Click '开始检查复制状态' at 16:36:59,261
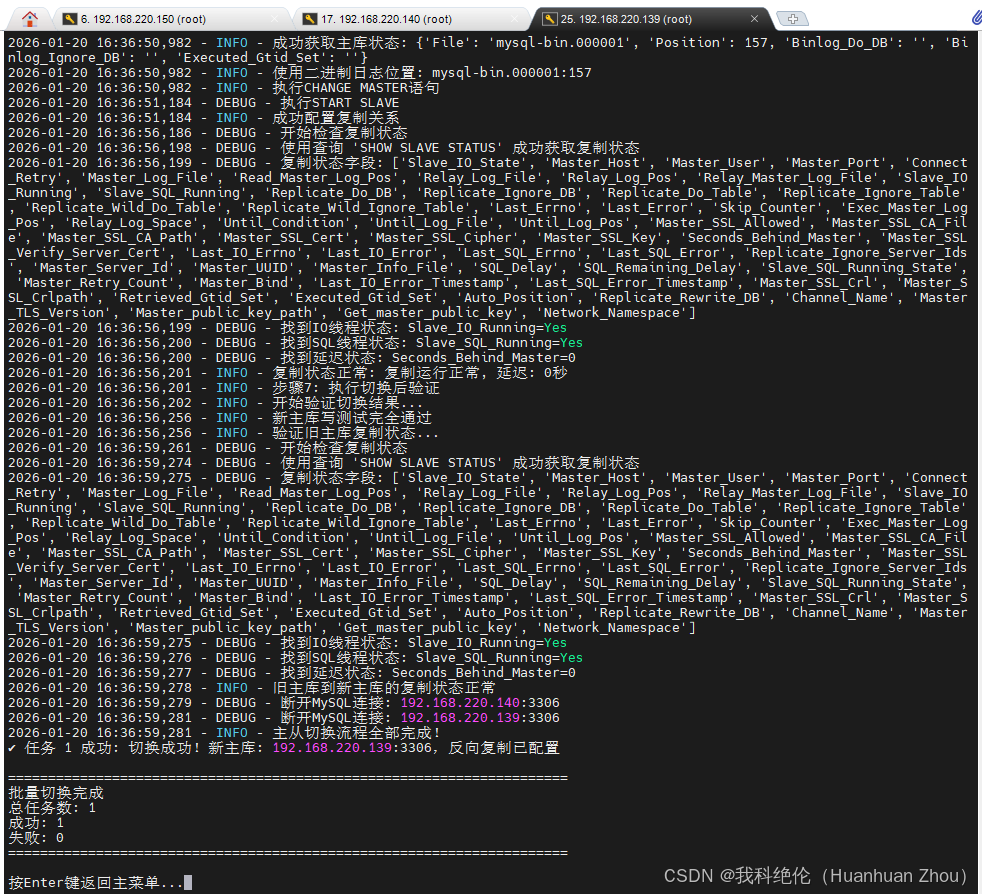The width and height of the screenshot is (982, 894). (x=344, y=448)
